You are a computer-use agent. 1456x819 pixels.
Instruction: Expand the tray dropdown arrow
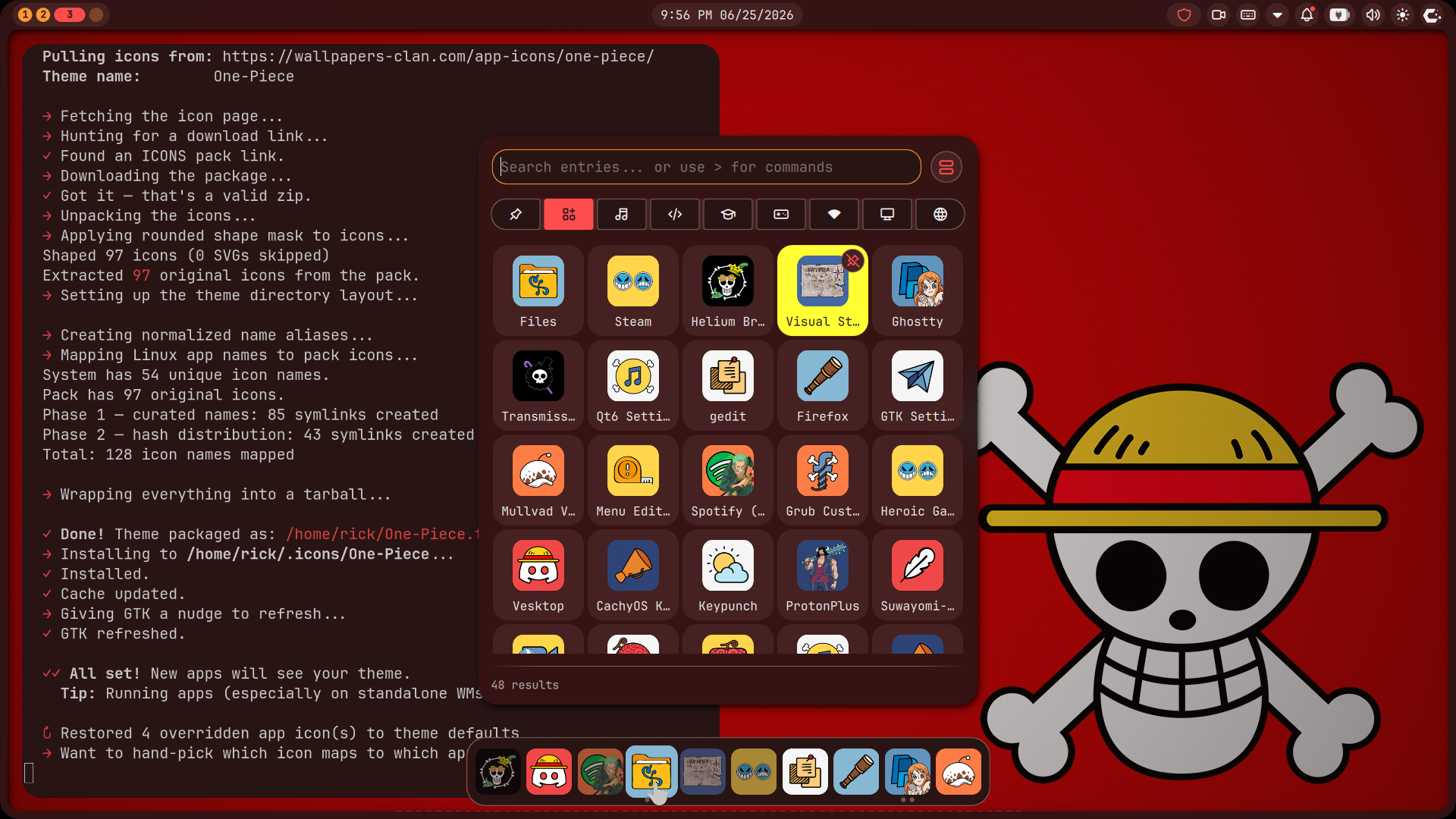click(1278, 15)
